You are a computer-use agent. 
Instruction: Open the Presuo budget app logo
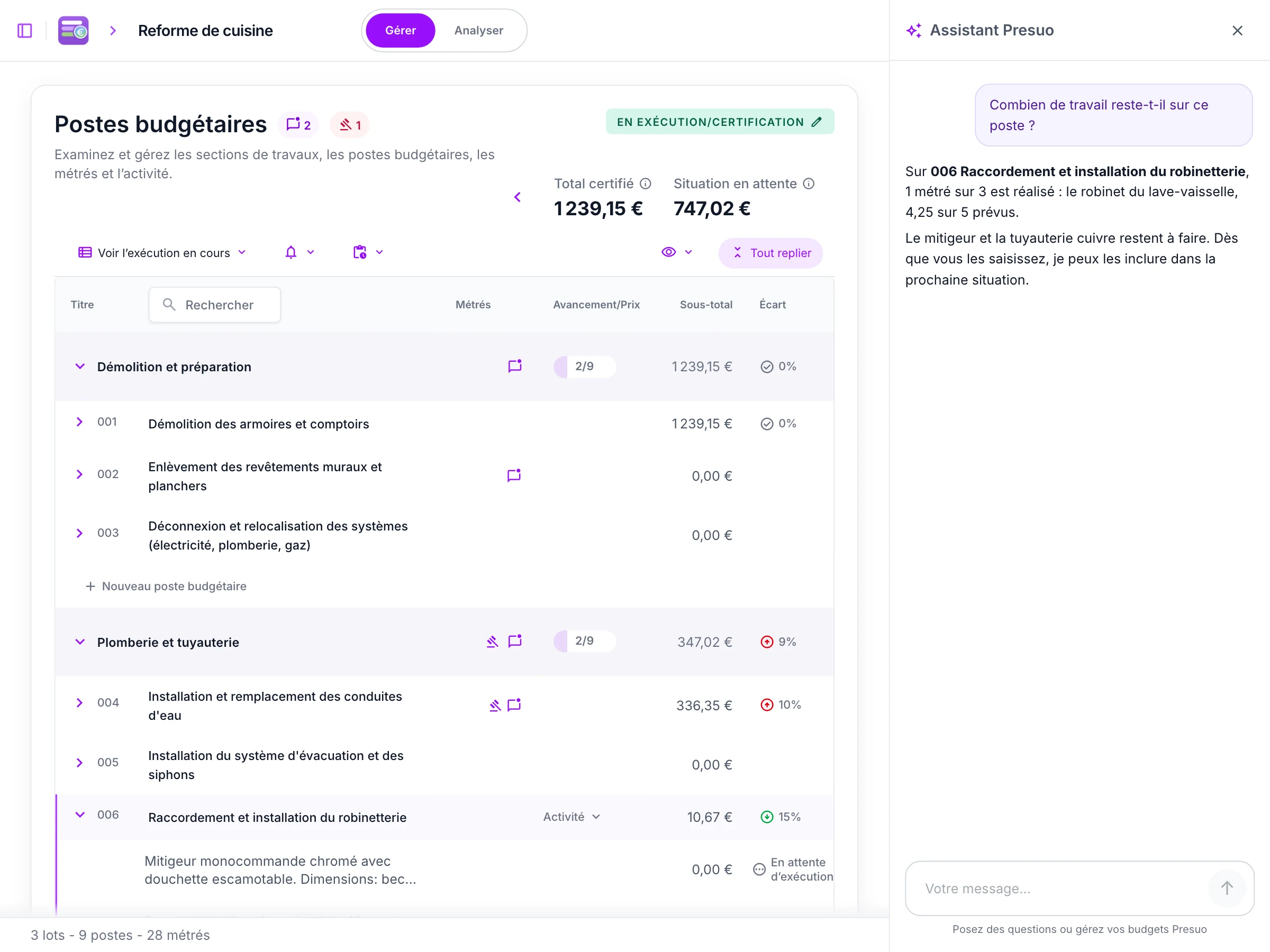(74, 31)
